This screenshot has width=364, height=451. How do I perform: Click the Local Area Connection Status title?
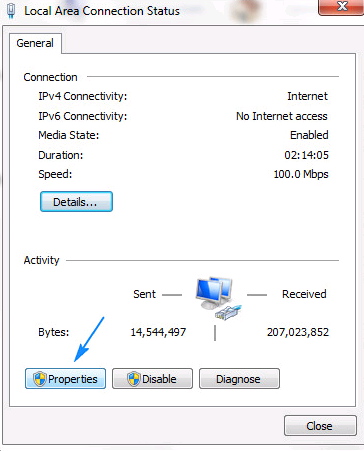(102, 11)
